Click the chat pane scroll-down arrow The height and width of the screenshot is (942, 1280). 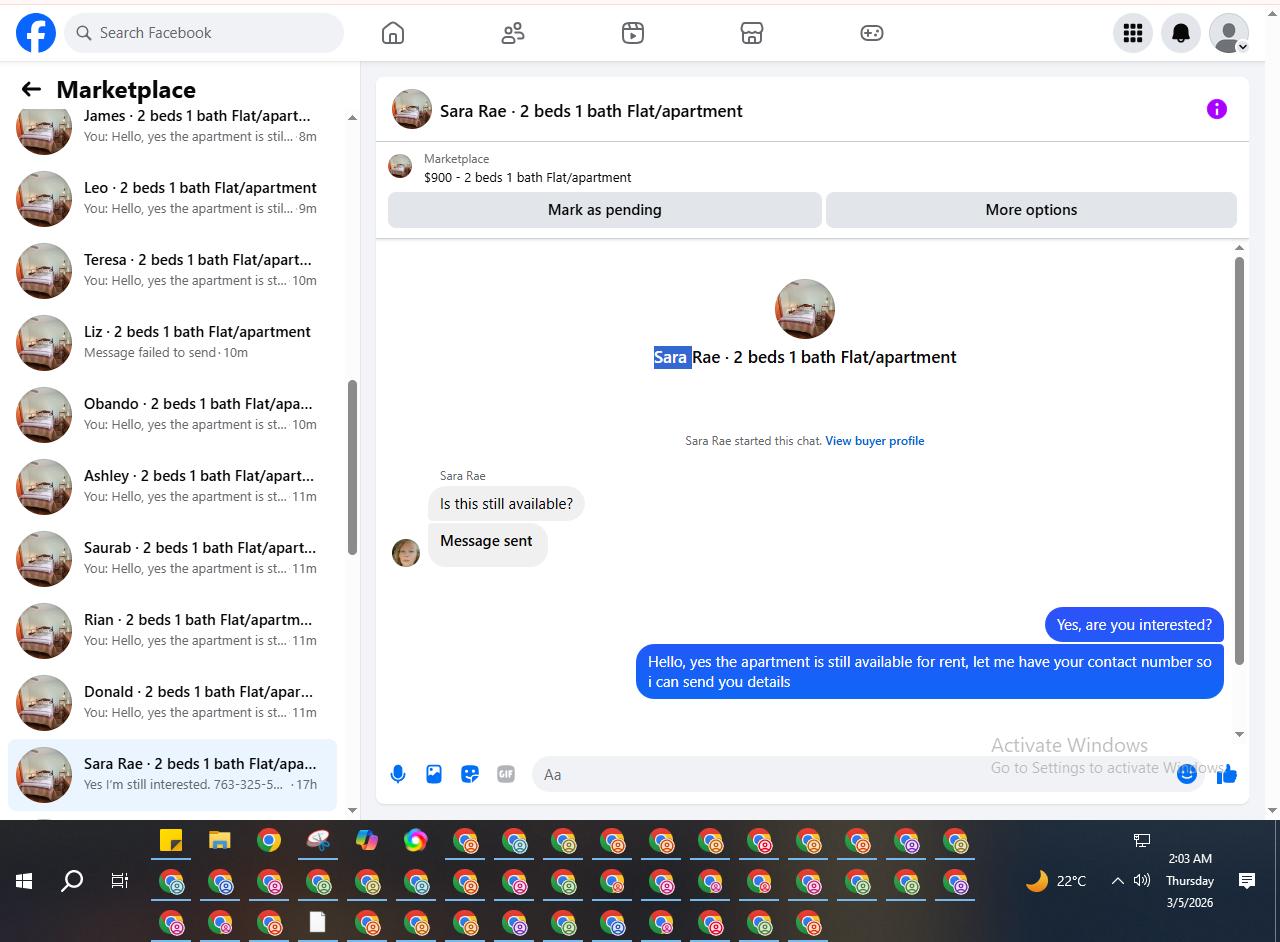(1240, 735)
